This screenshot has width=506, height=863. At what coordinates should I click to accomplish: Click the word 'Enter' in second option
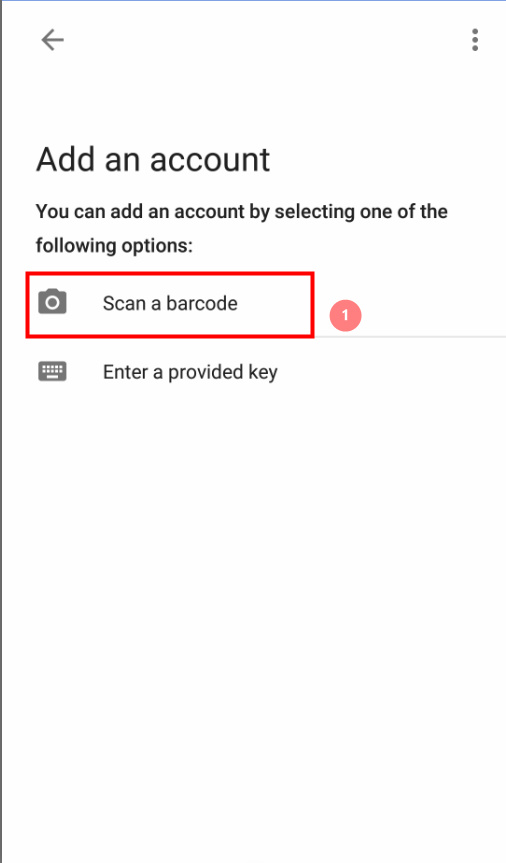(x=126, y=372)
